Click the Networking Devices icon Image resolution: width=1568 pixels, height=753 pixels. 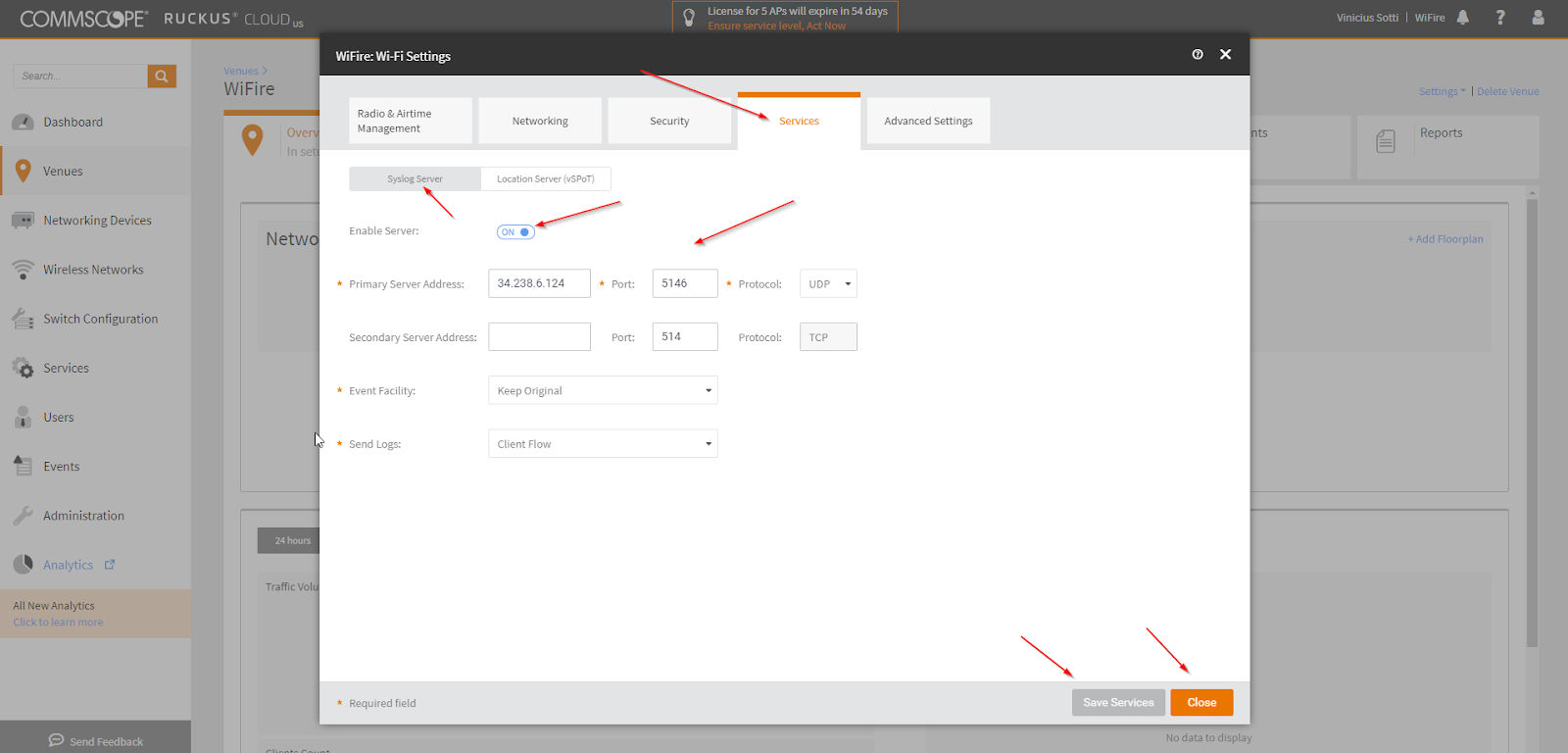click(23, 221)
